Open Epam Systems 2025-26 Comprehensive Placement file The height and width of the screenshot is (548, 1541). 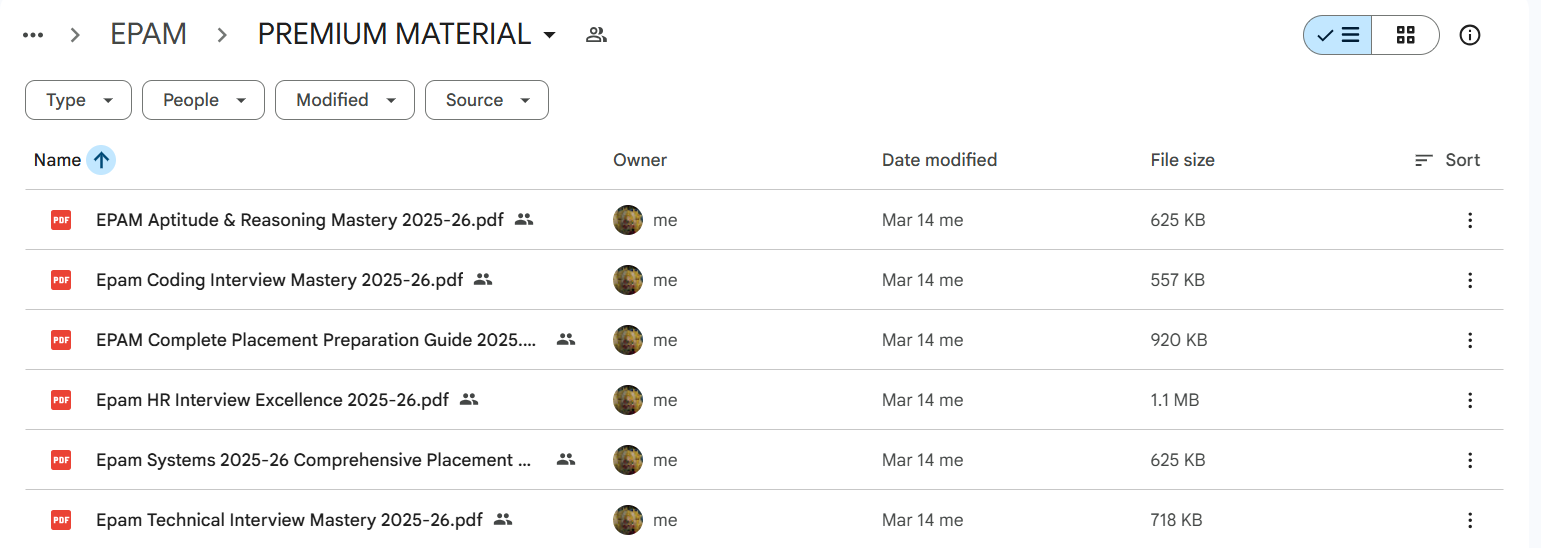click(314, 460)
